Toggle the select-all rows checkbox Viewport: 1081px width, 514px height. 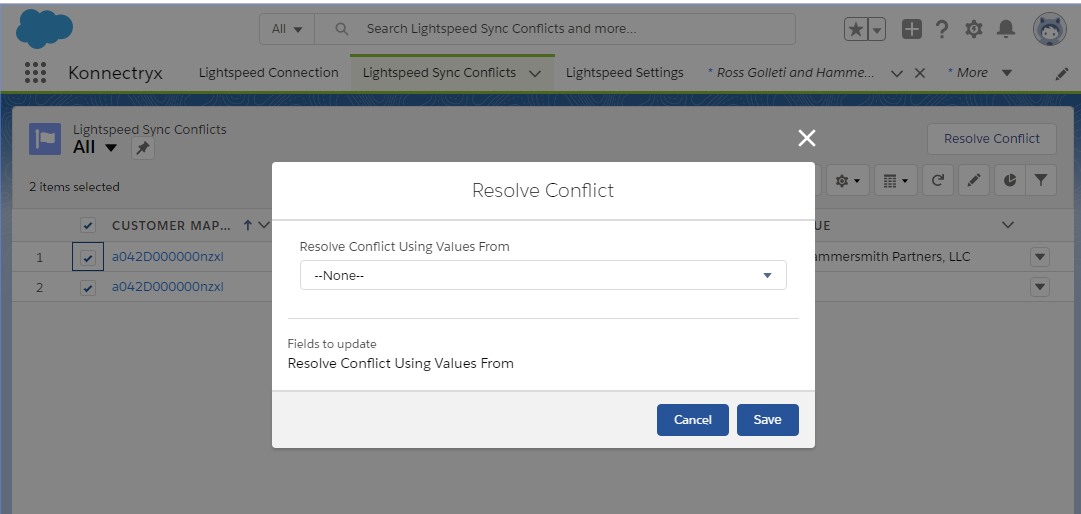click(88, 225)
